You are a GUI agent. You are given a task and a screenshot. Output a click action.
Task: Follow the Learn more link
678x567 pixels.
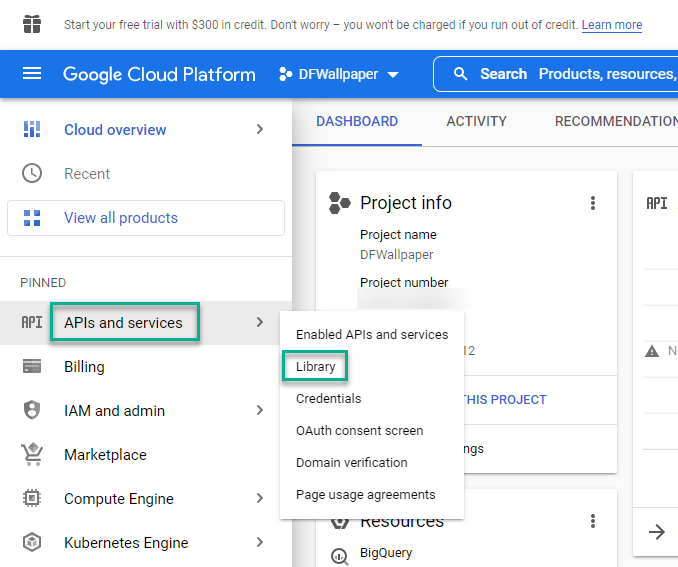pyautogui.click(x=612, y=25)
